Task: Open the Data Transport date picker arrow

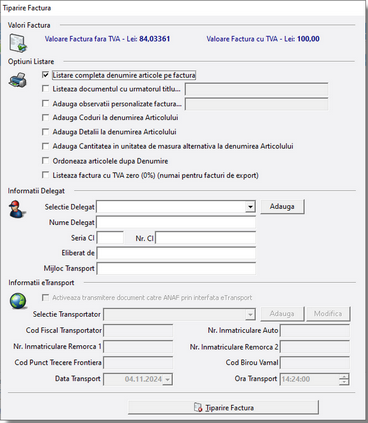Action: point(168,379)
